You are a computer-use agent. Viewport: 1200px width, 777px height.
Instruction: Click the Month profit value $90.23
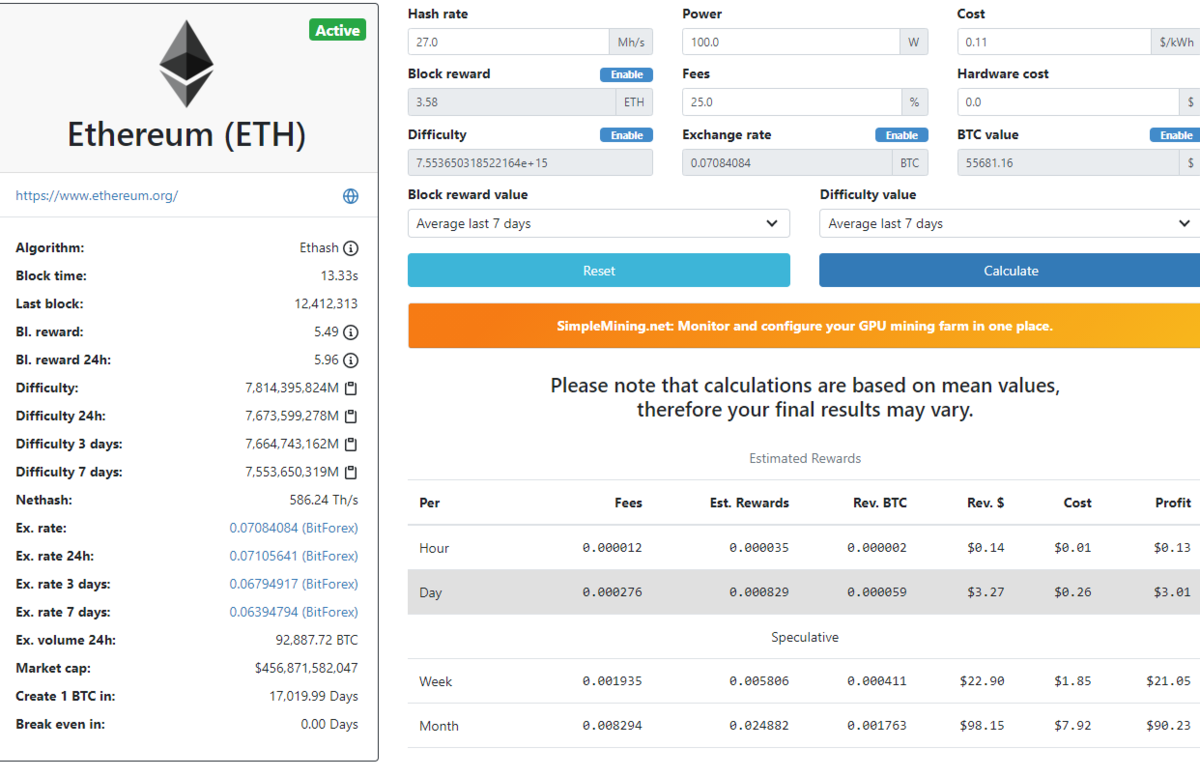point(1169,726)
